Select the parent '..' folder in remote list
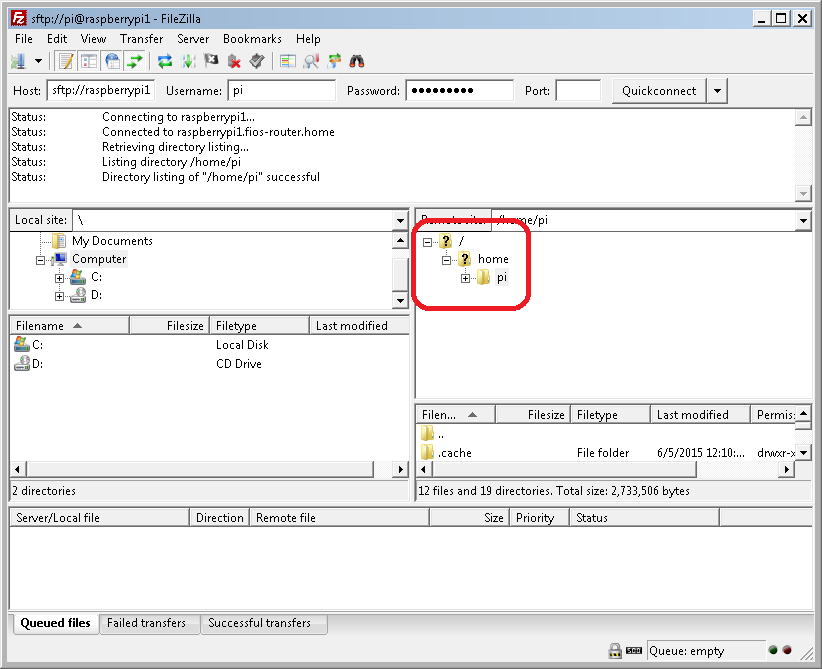This screenshot has width=822, height=669. 607,434
